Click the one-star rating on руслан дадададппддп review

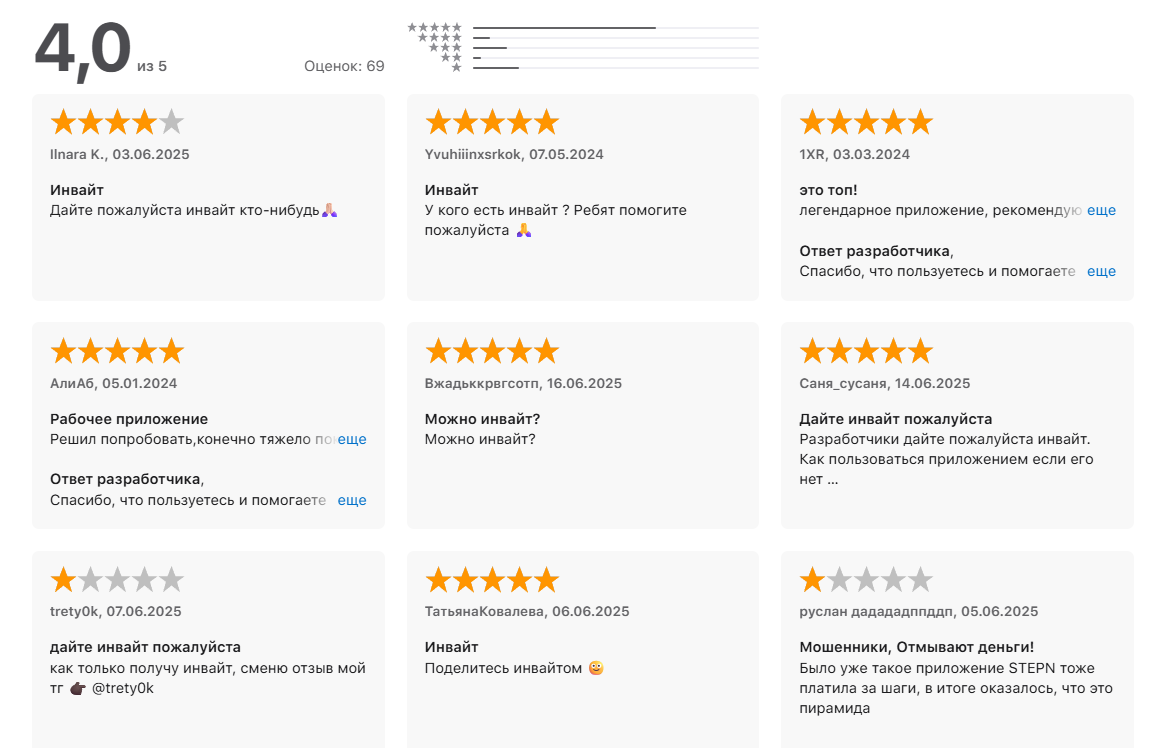coord(866,580)
